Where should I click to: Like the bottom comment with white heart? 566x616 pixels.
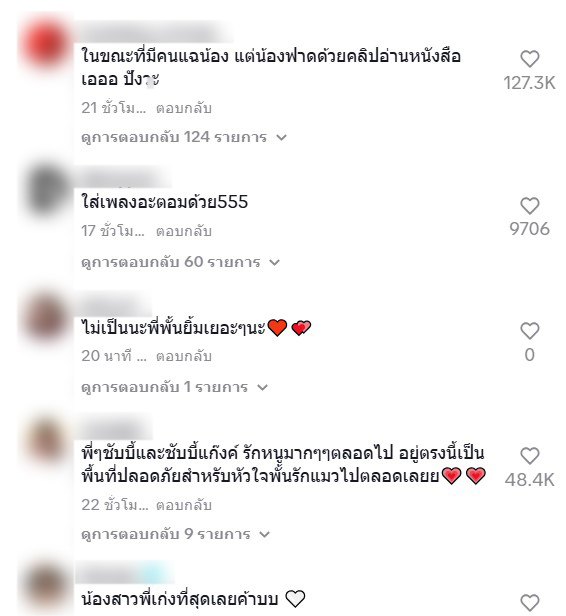529,603
